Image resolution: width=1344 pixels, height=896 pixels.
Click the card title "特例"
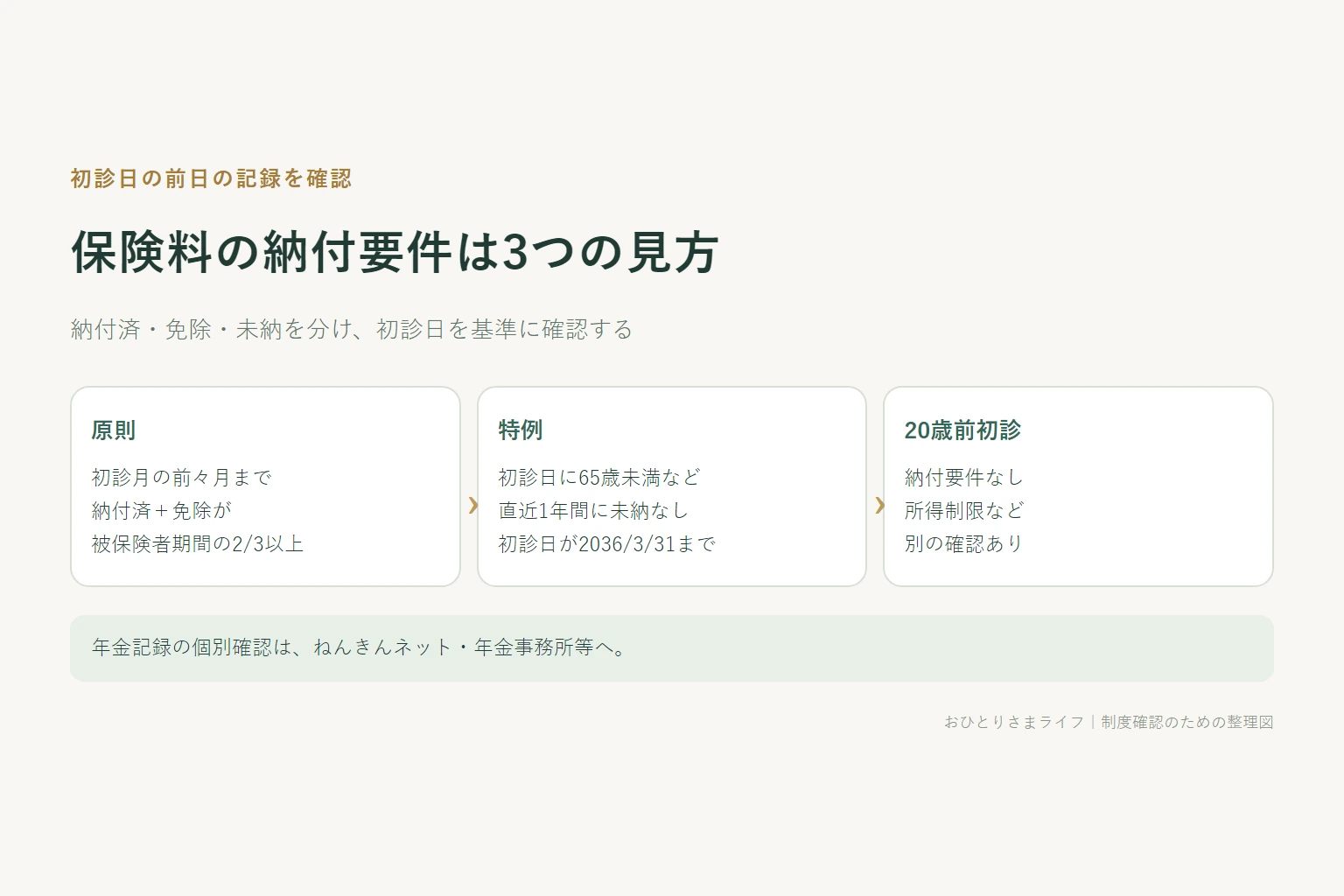tap(521, 430)
